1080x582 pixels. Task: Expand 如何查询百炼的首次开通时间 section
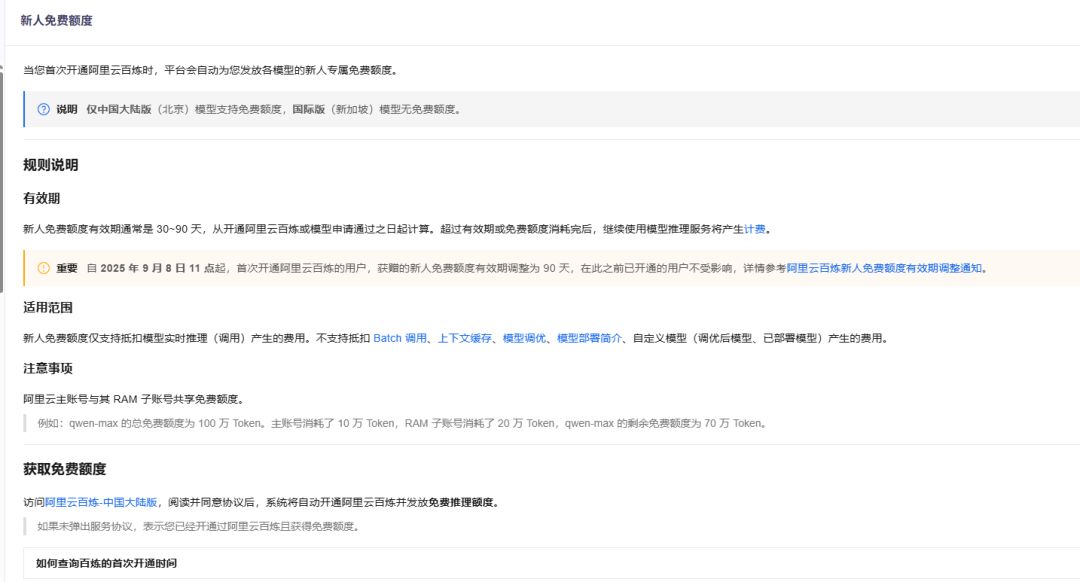coord(551,563)
